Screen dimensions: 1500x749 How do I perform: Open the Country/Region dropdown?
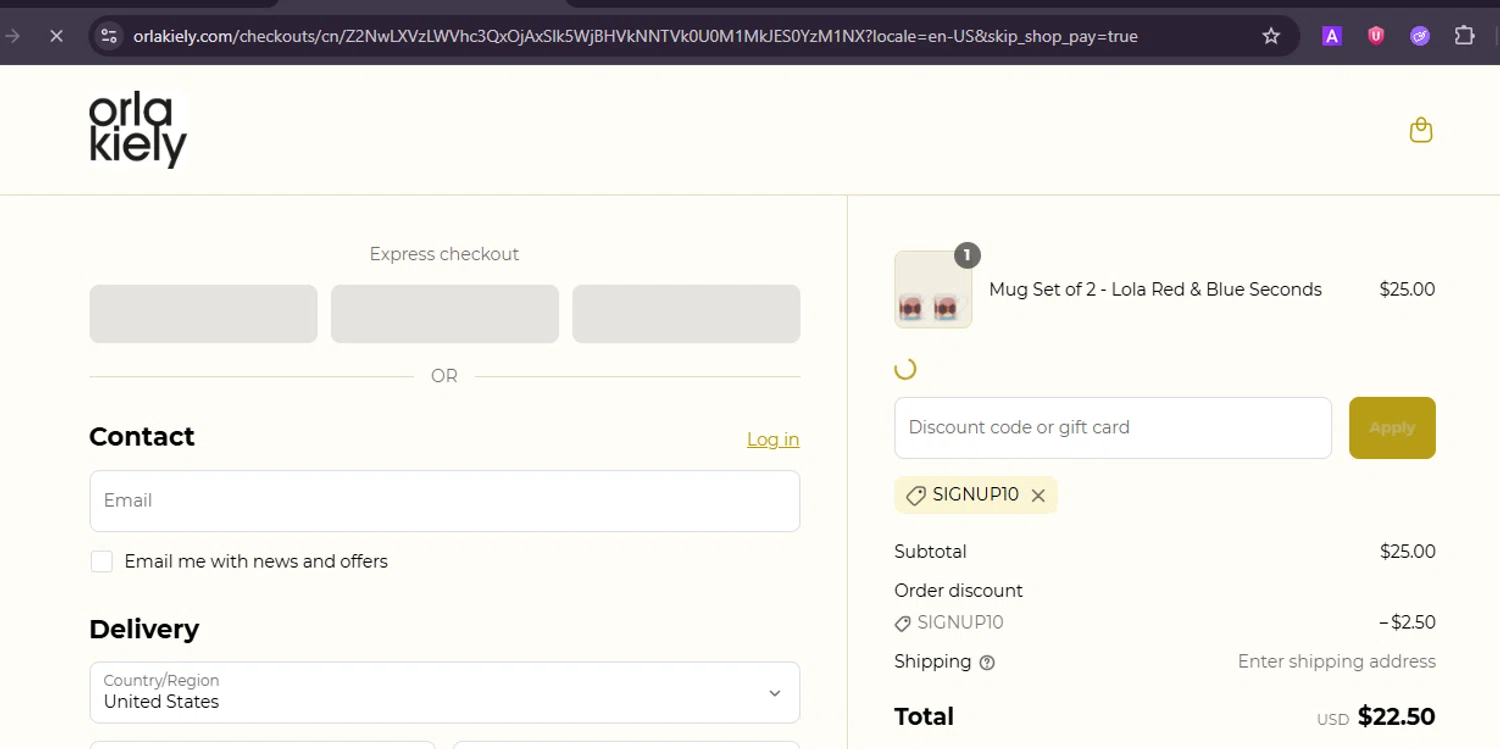click(x=444, y=692)
